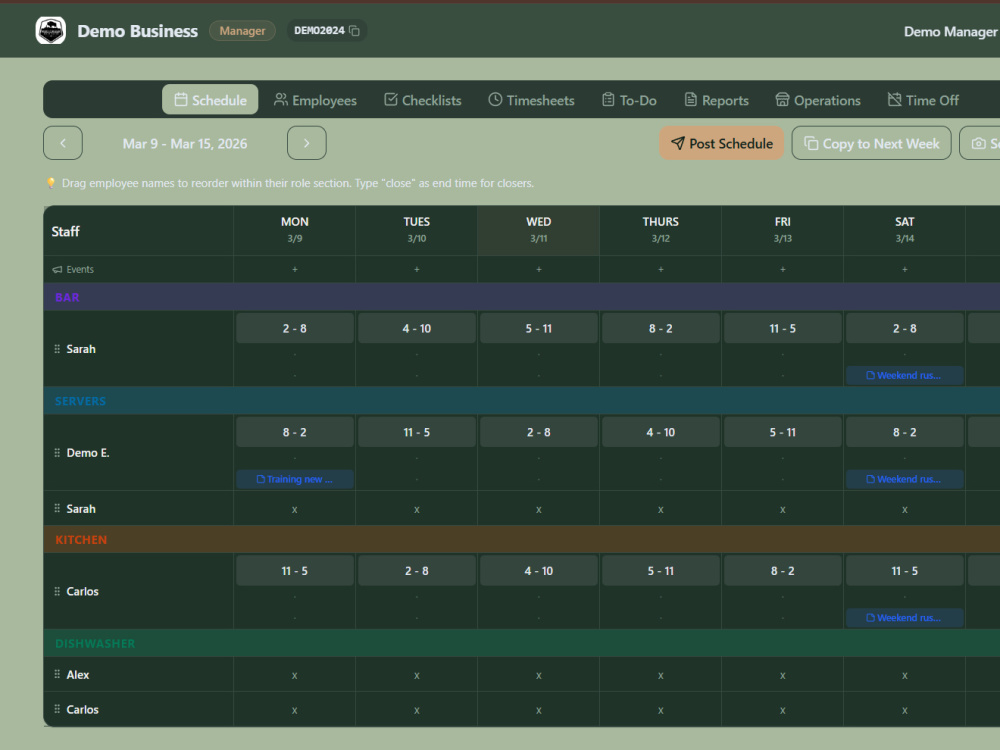Grab drag handle for Bar Sarah

[x=57, y=349]
